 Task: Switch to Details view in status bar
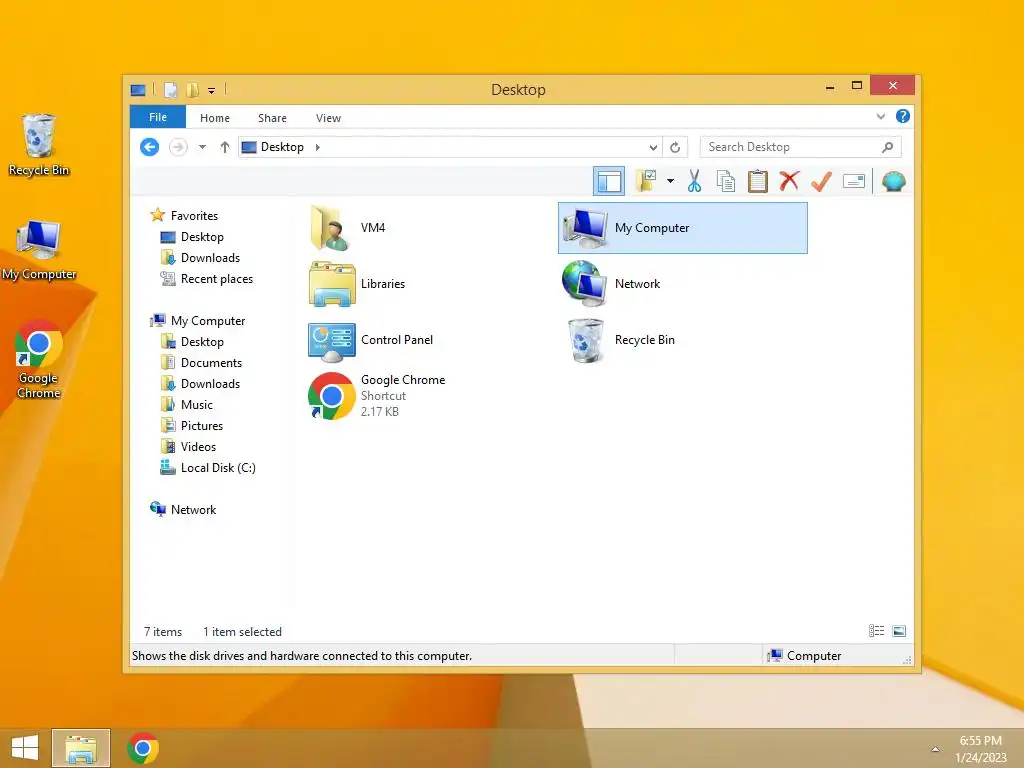click(876, 631)
